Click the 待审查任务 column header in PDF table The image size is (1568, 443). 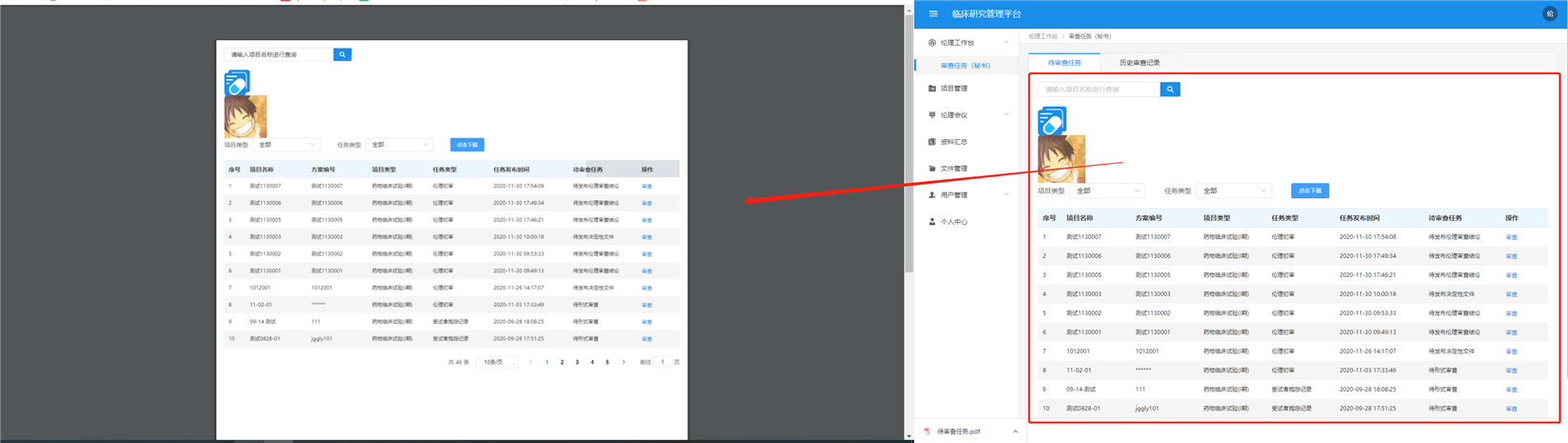[x=587, y=170]
